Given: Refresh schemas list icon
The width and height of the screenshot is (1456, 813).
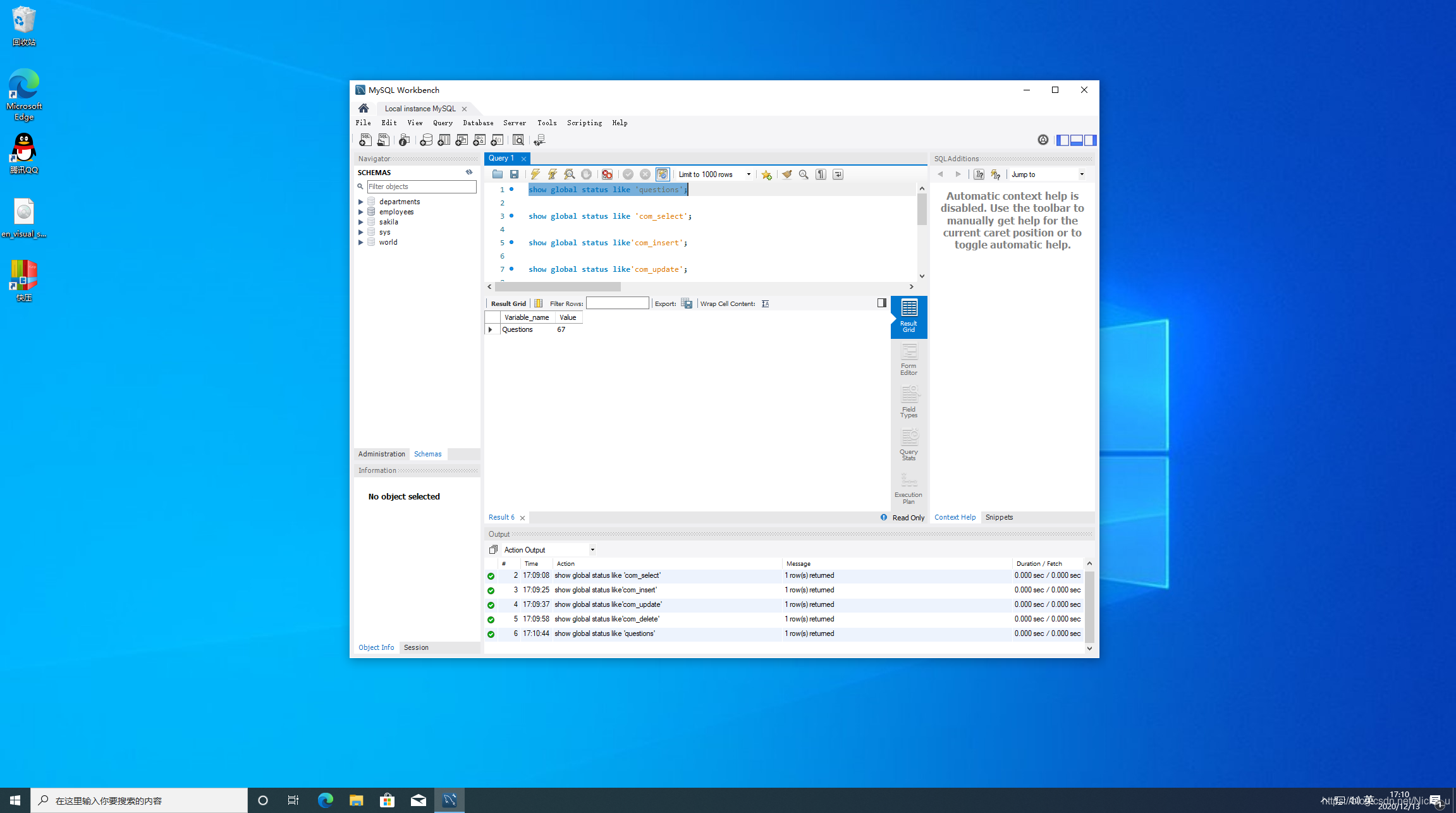Looking at the screenshot, I should click(x=469, y=172).
